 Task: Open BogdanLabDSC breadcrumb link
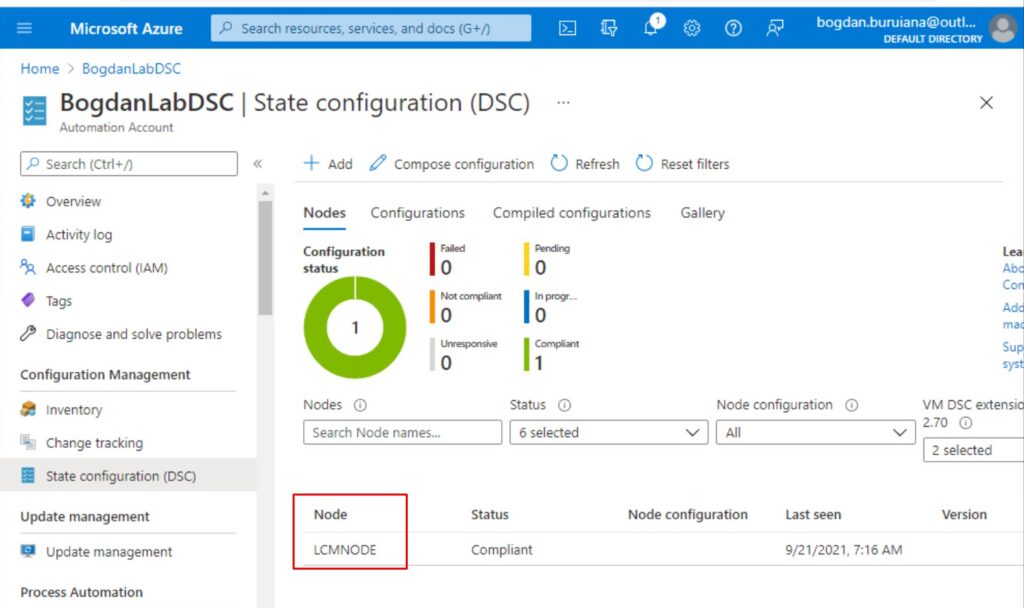pos(131,69)
